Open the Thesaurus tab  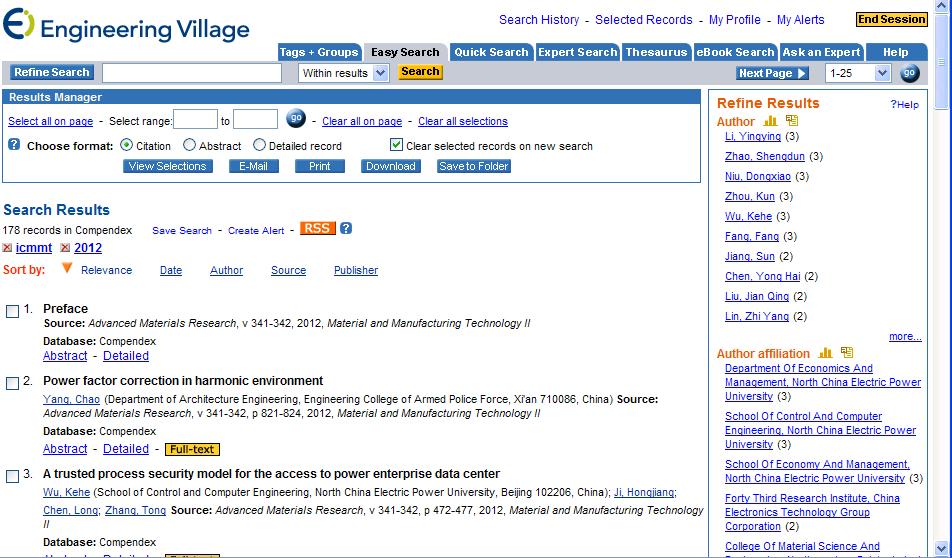coord(656,52)
